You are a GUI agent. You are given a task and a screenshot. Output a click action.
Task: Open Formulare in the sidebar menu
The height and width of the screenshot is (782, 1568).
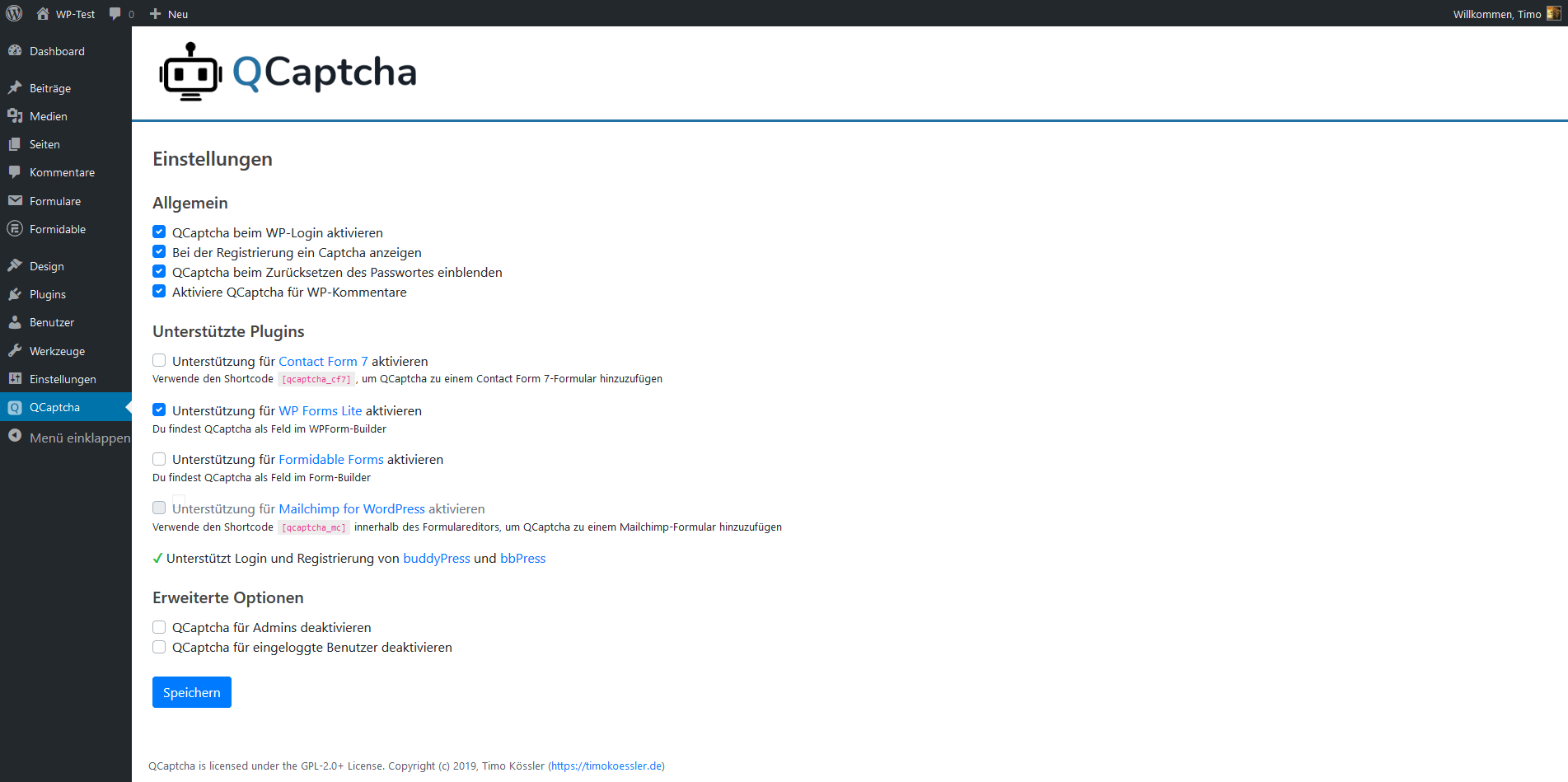tap(66, 201)
